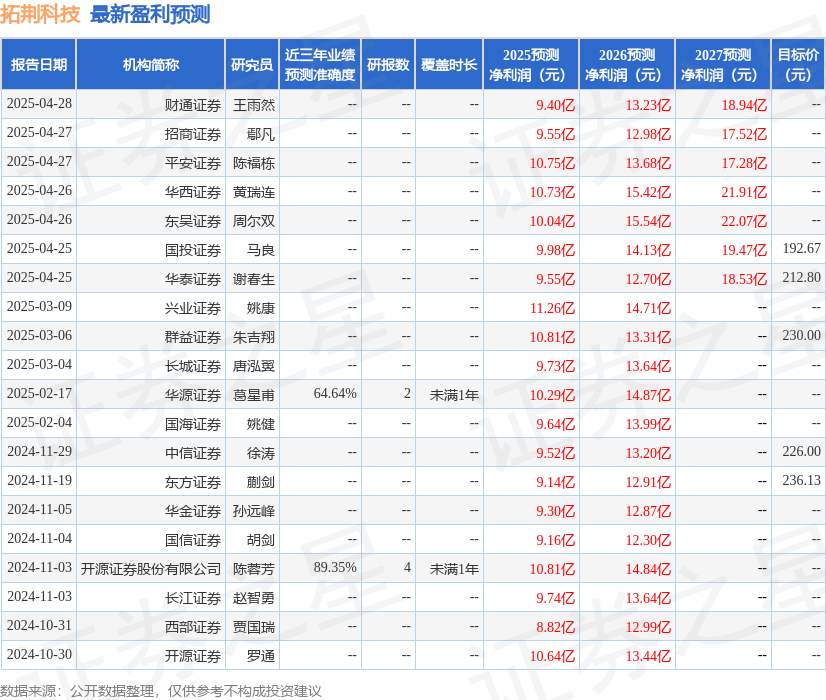Click researcher 唐泓翼
826x700 pixels.
pos(254,366)
